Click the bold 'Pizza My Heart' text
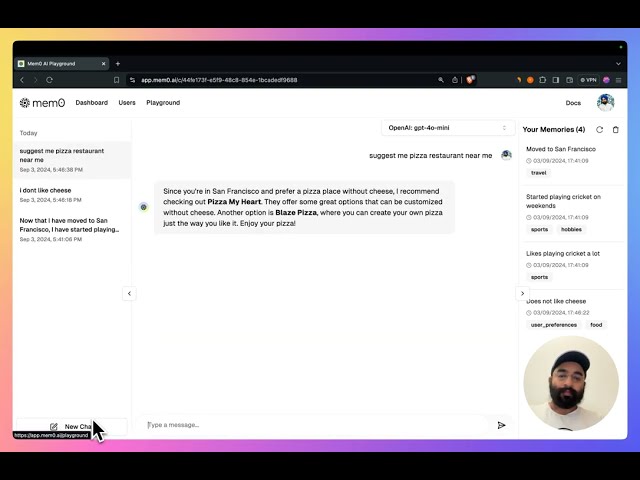This screenshot has height=480, width=640. coord(234,202)
